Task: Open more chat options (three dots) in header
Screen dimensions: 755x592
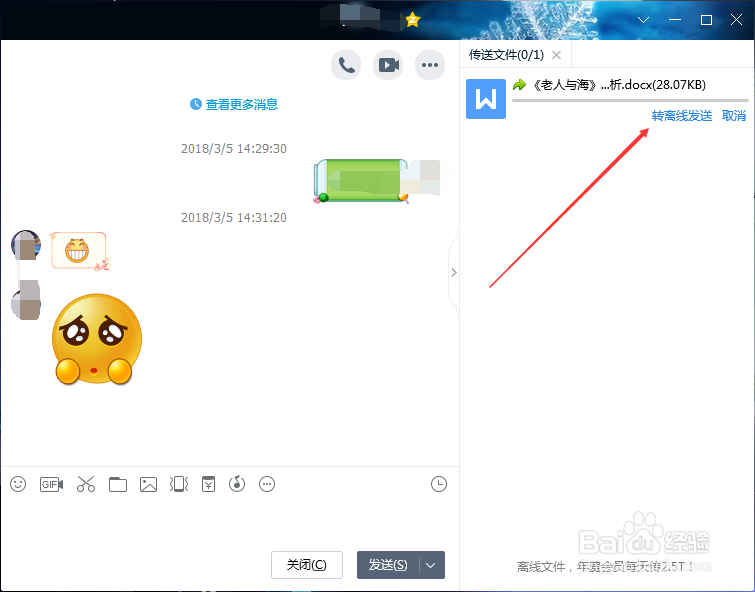Action: 430,65
